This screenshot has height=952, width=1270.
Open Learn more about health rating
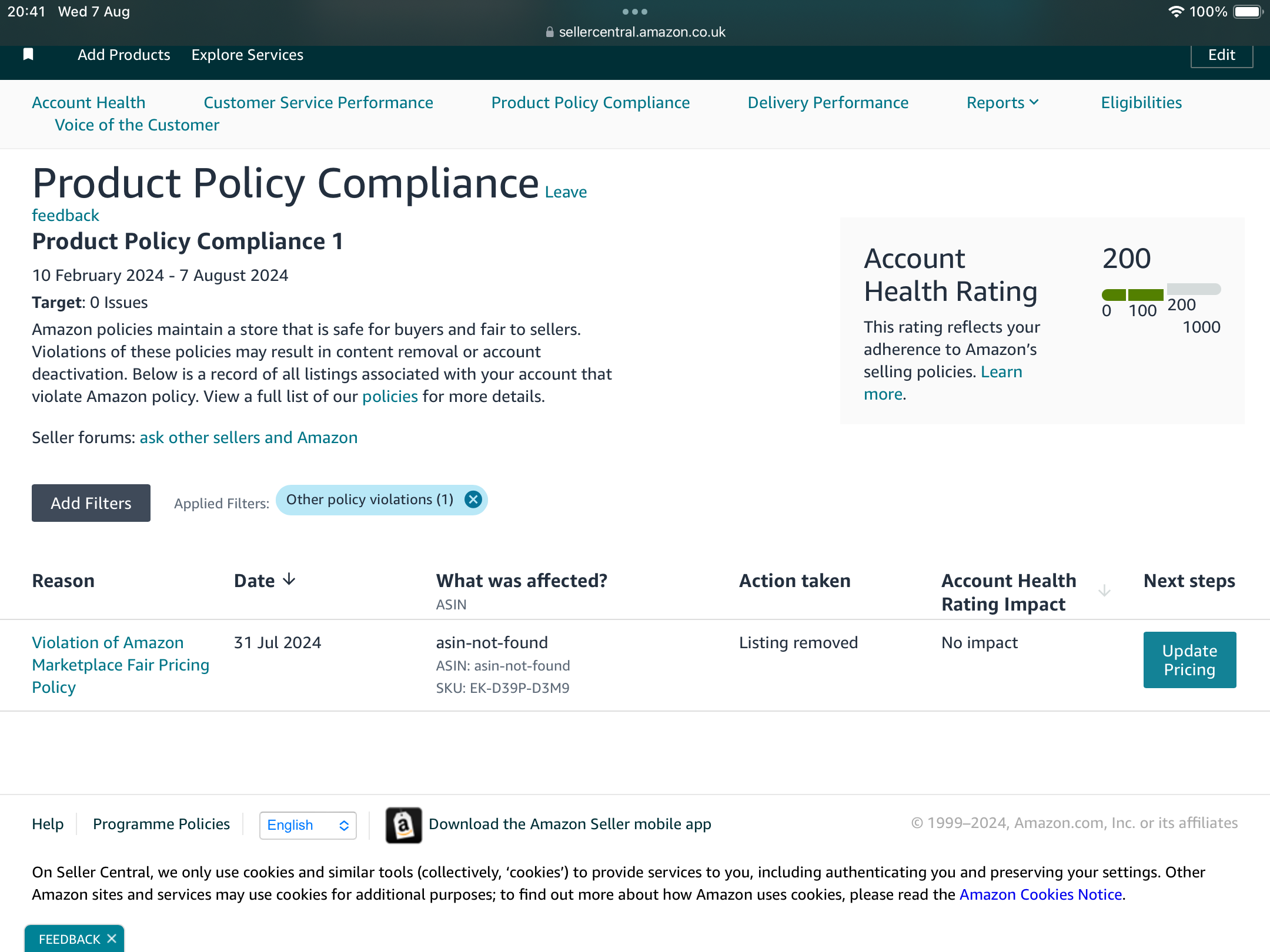[x=1001, y=372]
